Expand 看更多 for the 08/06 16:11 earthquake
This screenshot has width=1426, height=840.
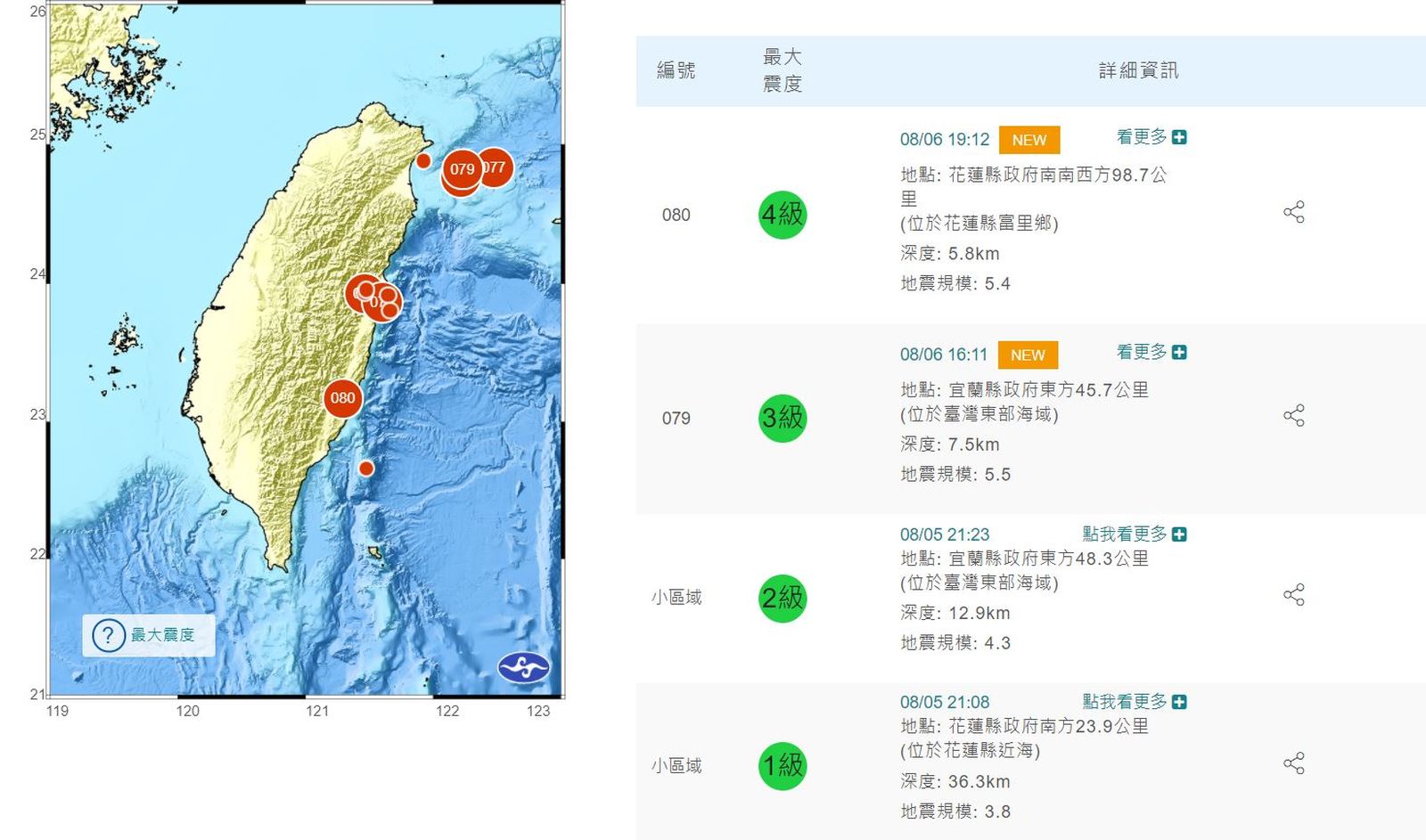pos(1151,353)
